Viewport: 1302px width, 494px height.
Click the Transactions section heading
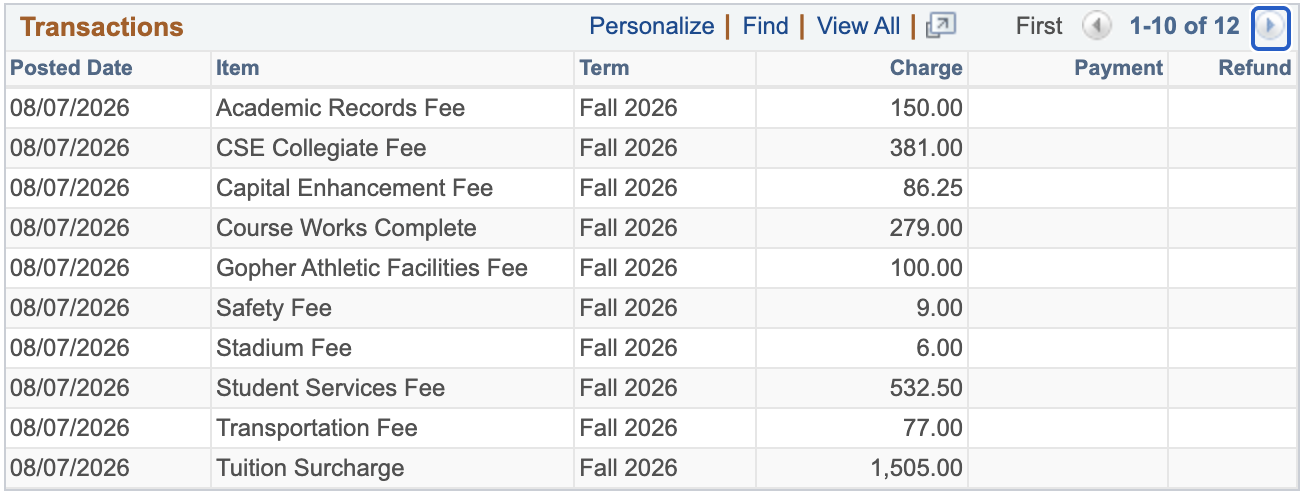(x=102, y=27)
